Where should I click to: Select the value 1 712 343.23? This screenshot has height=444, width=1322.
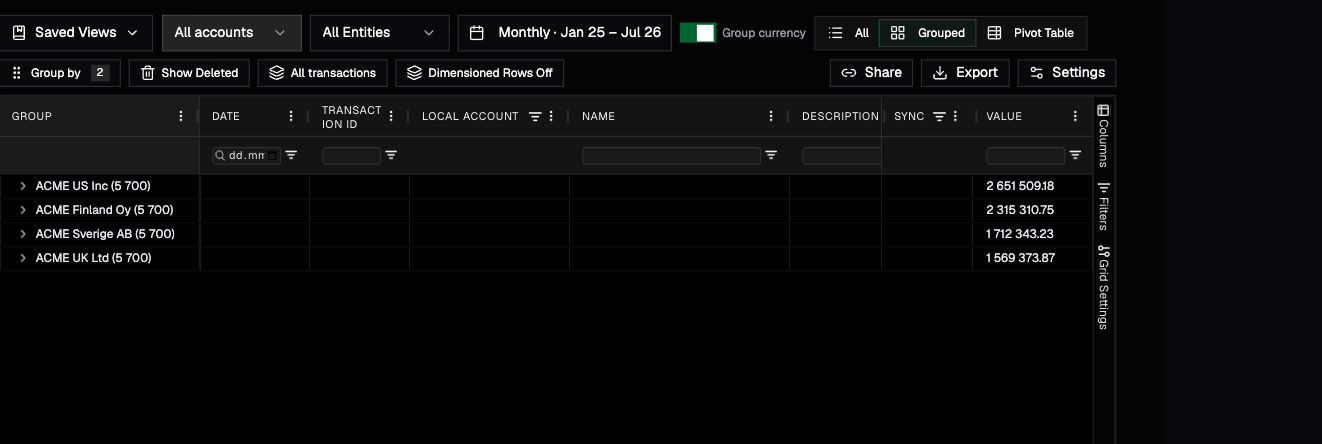point(1020,234)
